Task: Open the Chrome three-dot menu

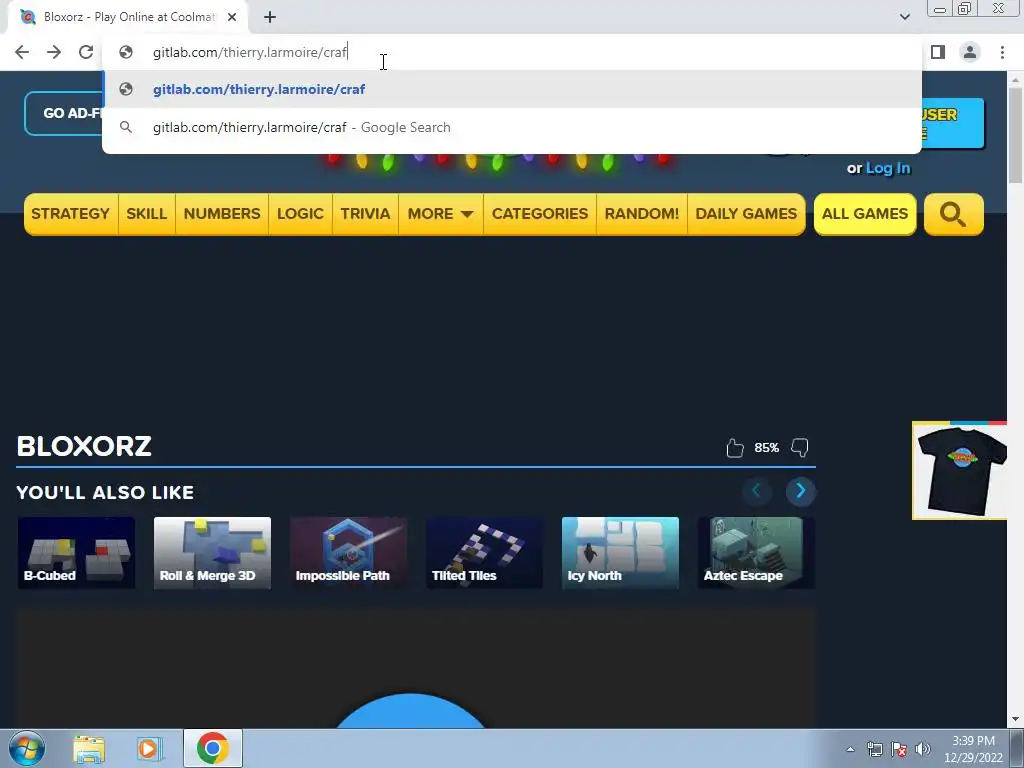Action: (x=1002, y=52)
